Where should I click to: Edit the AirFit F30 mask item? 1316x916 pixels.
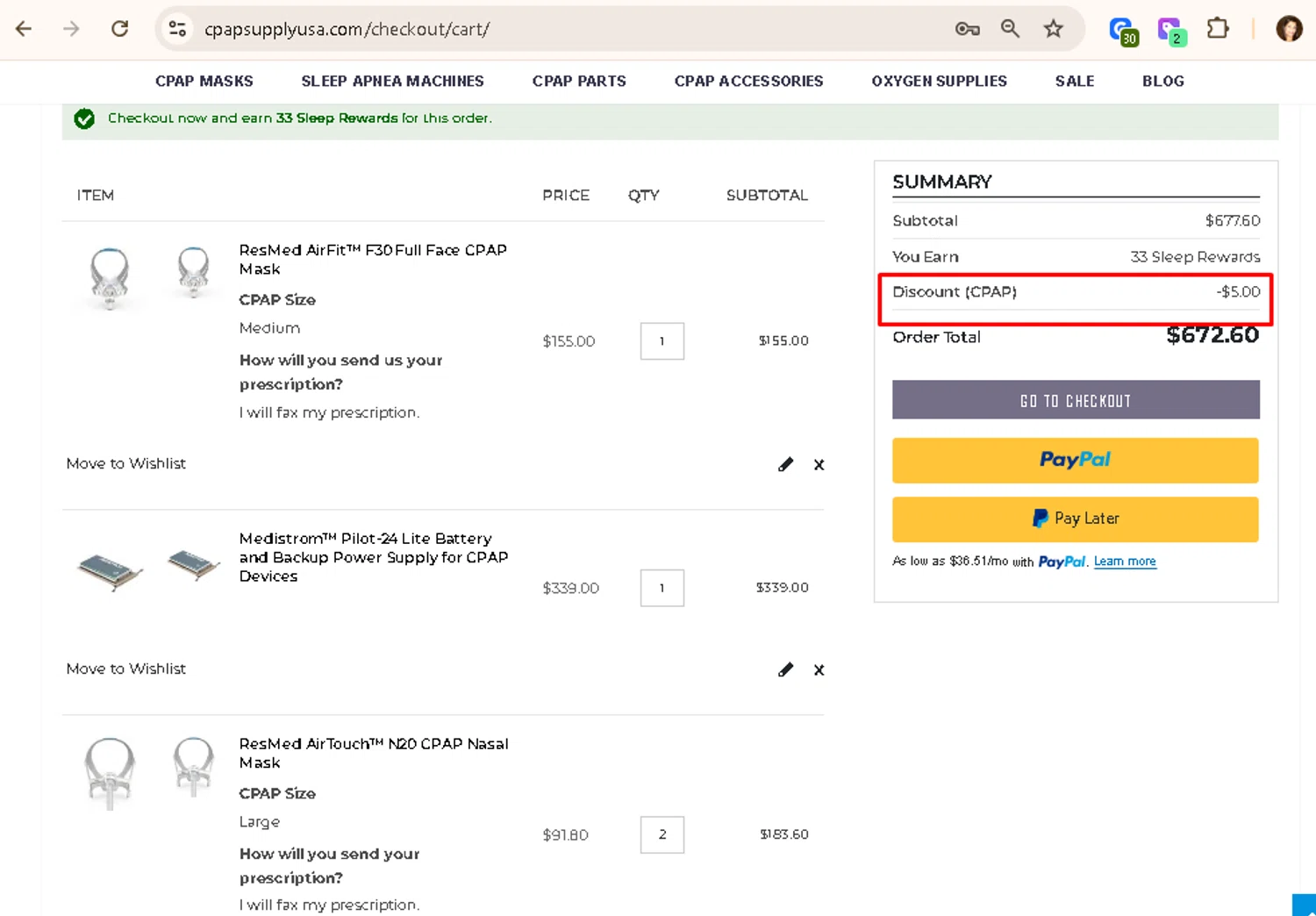point(785,464)
